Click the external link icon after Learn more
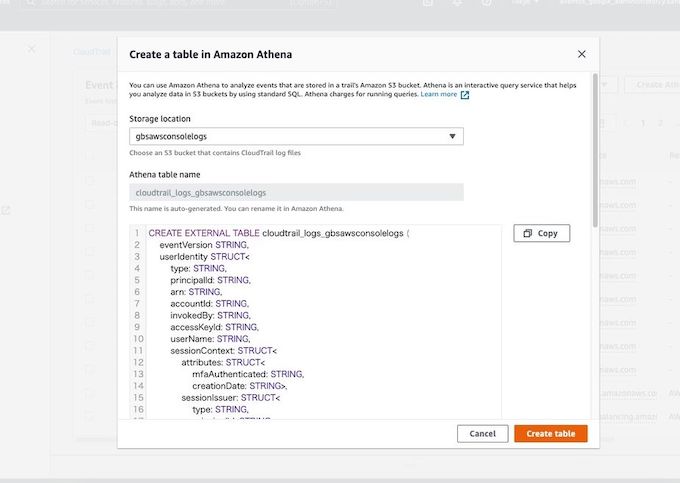This screenshot has width=680, height=483. tap(465, 95)
